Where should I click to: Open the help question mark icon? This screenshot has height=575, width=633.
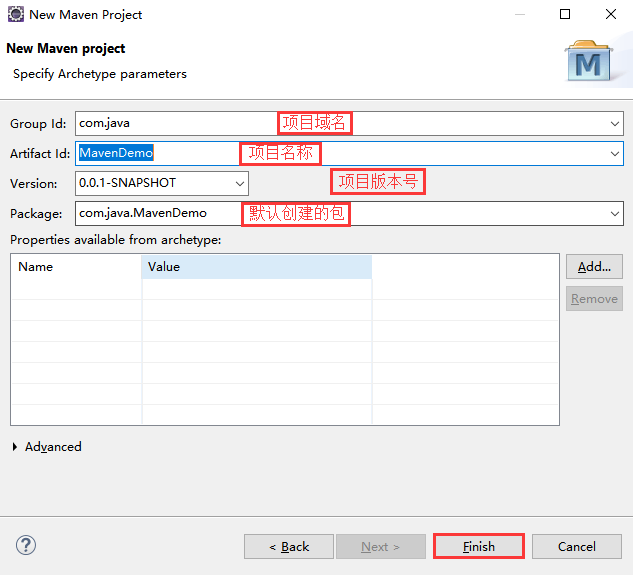[x=26, y=545]
